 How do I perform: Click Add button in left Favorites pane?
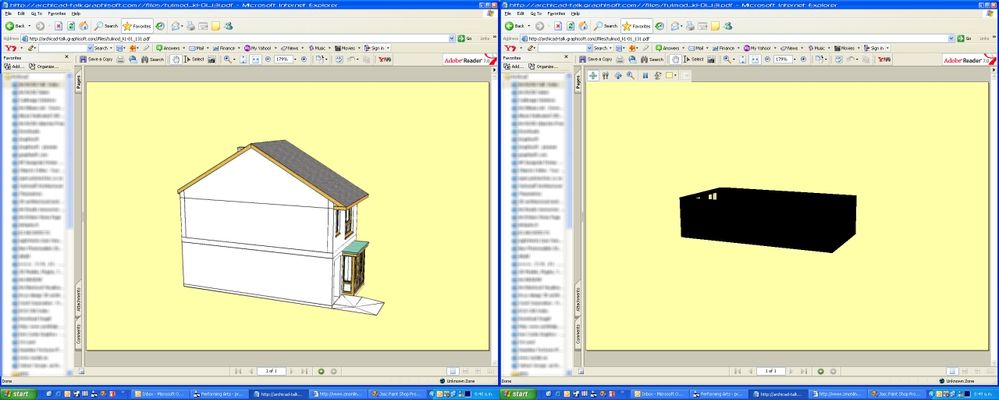pos(14,66)
